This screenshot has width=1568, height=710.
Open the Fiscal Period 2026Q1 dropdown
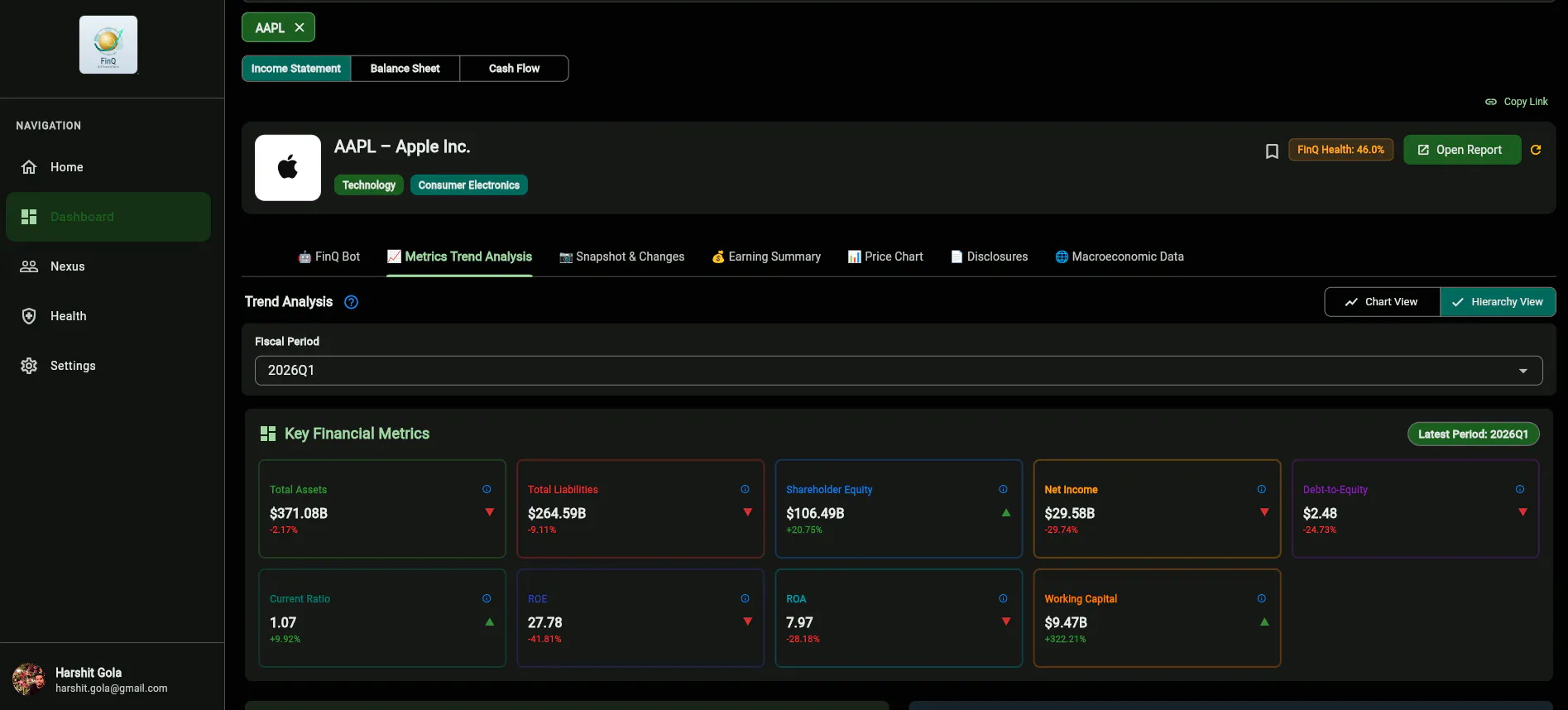click(x=899, y=371)
